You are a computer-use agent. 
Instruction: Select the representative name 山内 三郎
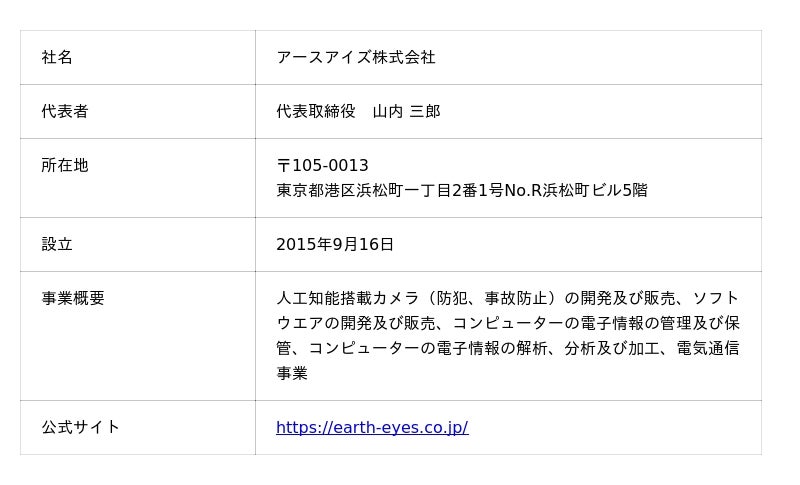406,112
